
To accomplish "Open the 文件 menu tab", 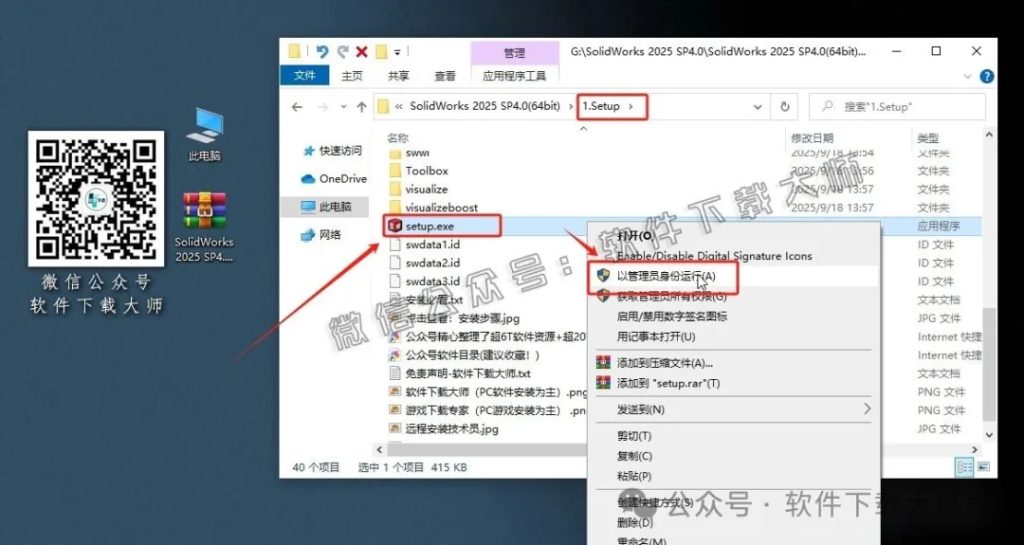I will pos(304,76).
